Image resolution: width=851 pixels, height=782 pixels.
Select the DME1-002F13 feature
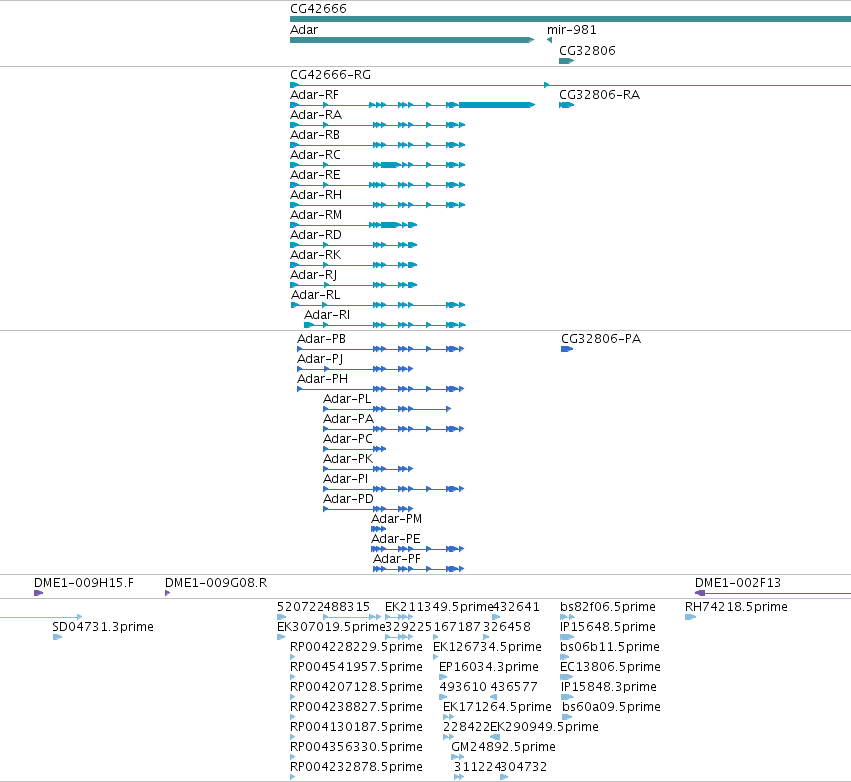tap(773, 593)
